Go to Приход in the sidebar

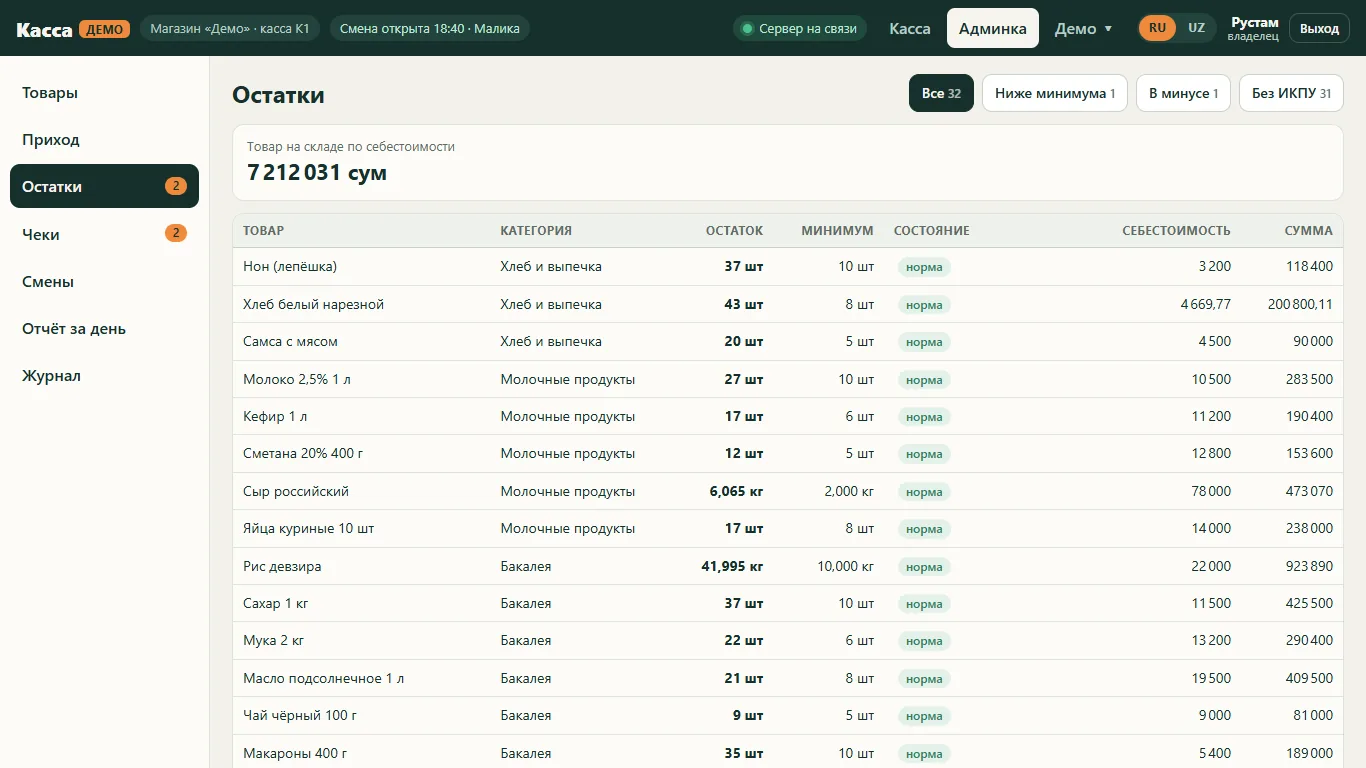(104, 140)
